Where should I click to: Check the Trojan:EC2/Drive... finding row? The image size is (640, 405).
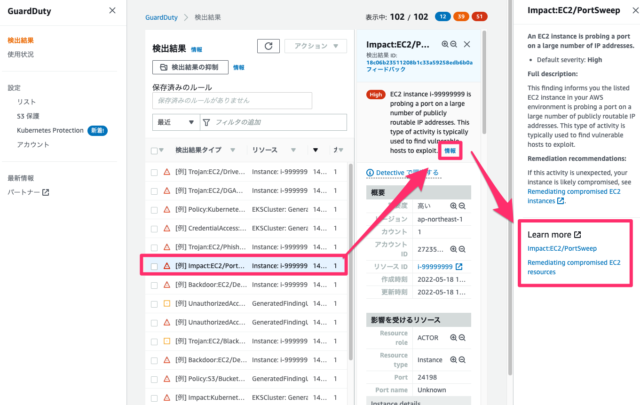tap(154, 172)
